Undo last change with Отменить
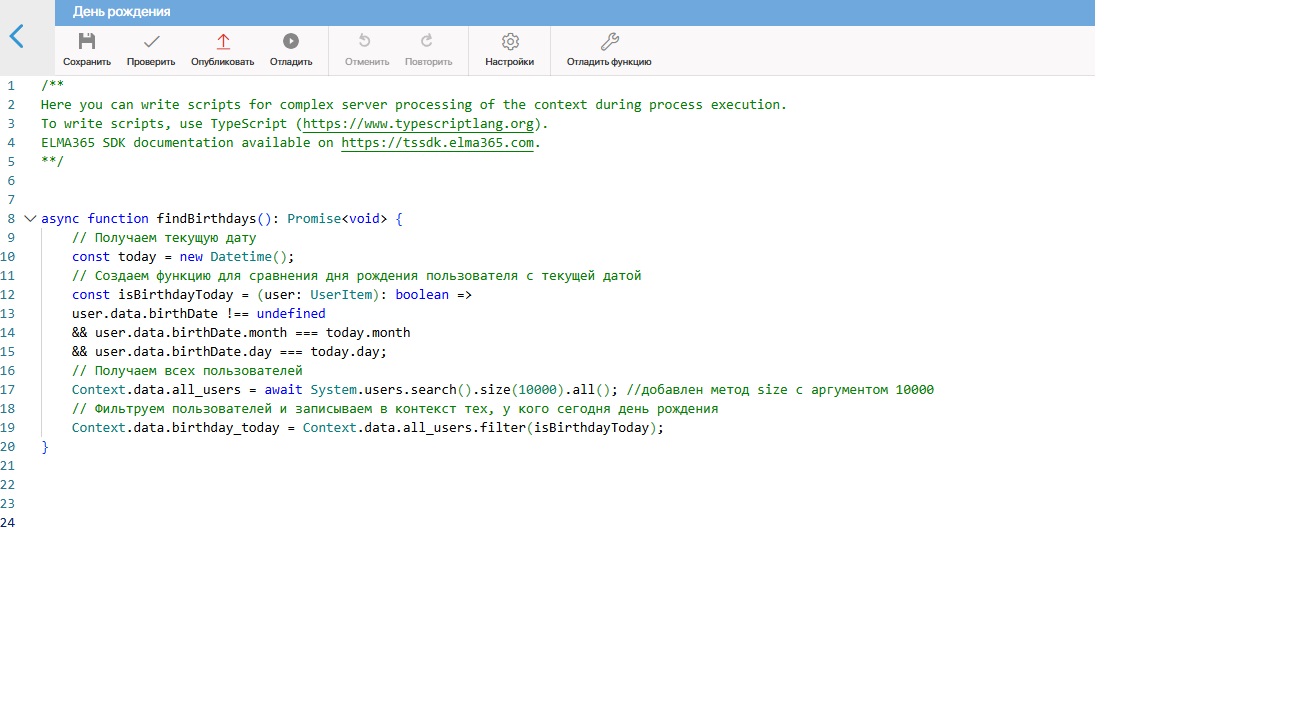The width and height of the screenshot is (1315, 725). point(367,50)
